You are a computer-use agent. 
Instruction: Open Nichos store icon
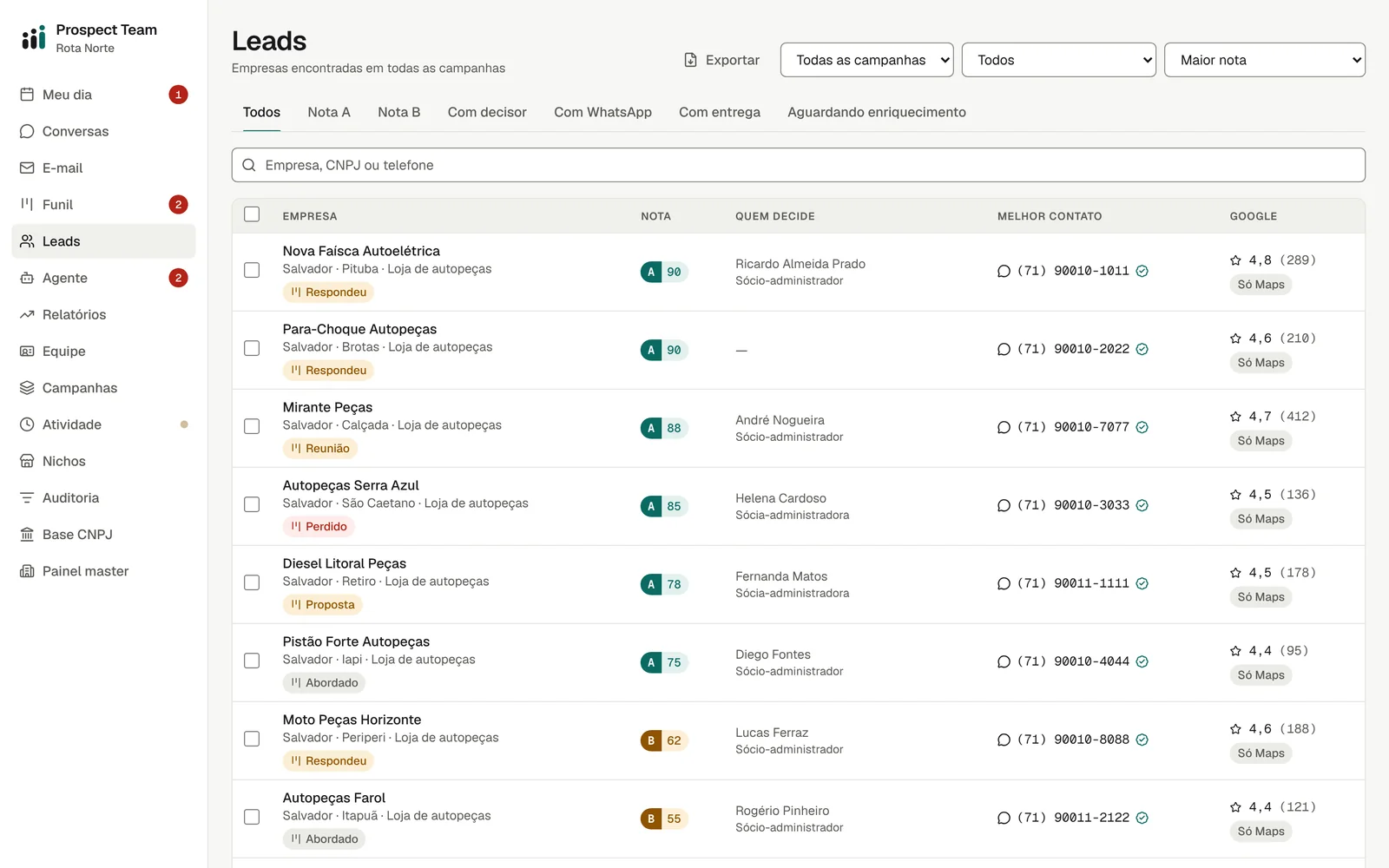pyautogui.click(x=27, y=461)
